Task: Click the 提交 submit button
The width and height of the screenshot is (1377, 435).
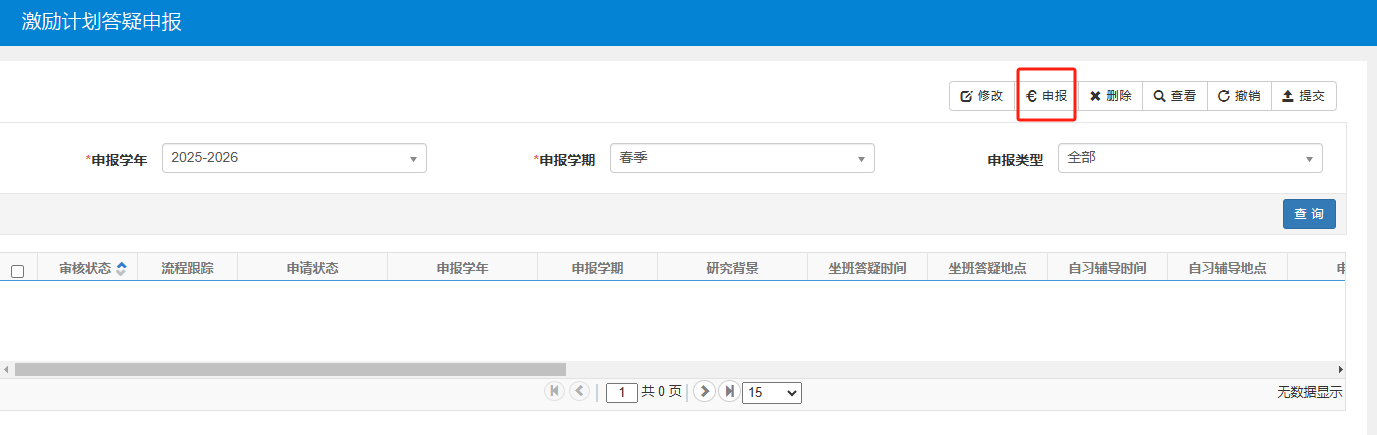Action: [1303, 96]
